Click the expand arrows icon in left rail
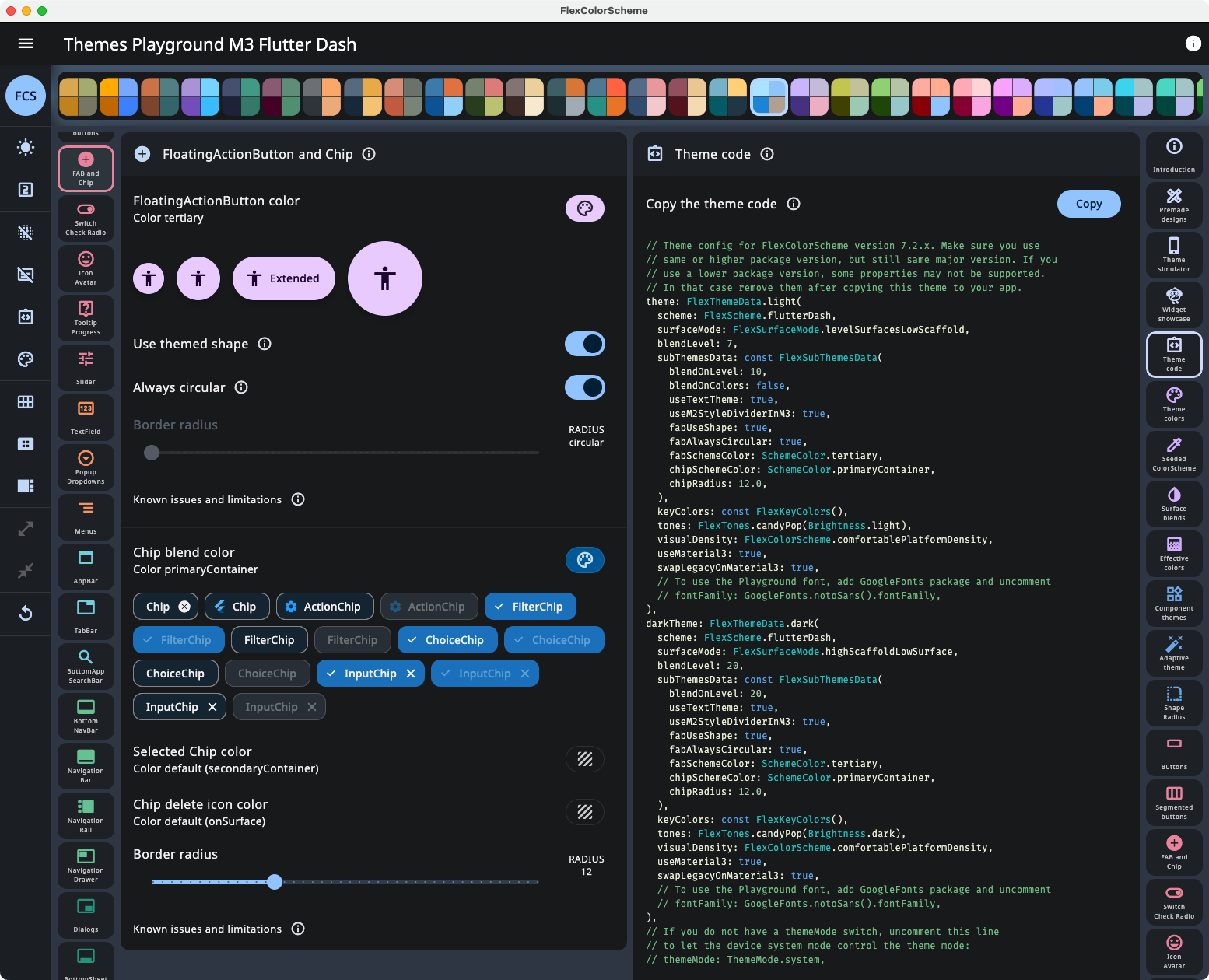This screenshot has width=1209, height=980. point(26,529)
